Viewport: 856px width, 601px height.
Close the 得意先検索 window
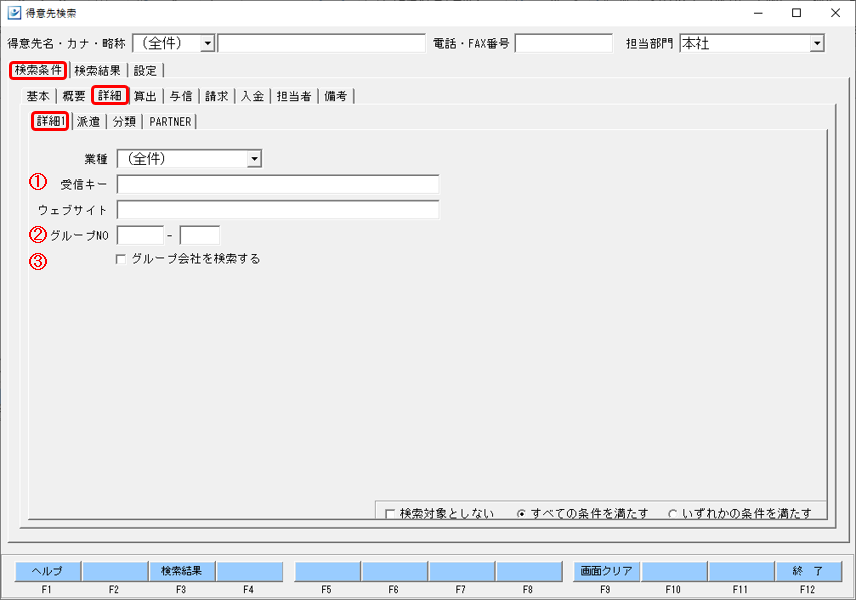tap(835, 13)
